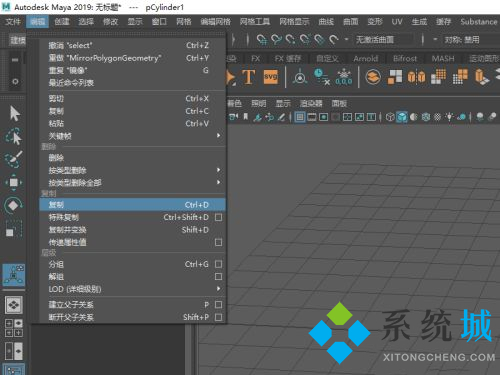Viewport: 500px width, 375px height.
Task: Open option box for 分组
Action: click(x=219, y=264)
